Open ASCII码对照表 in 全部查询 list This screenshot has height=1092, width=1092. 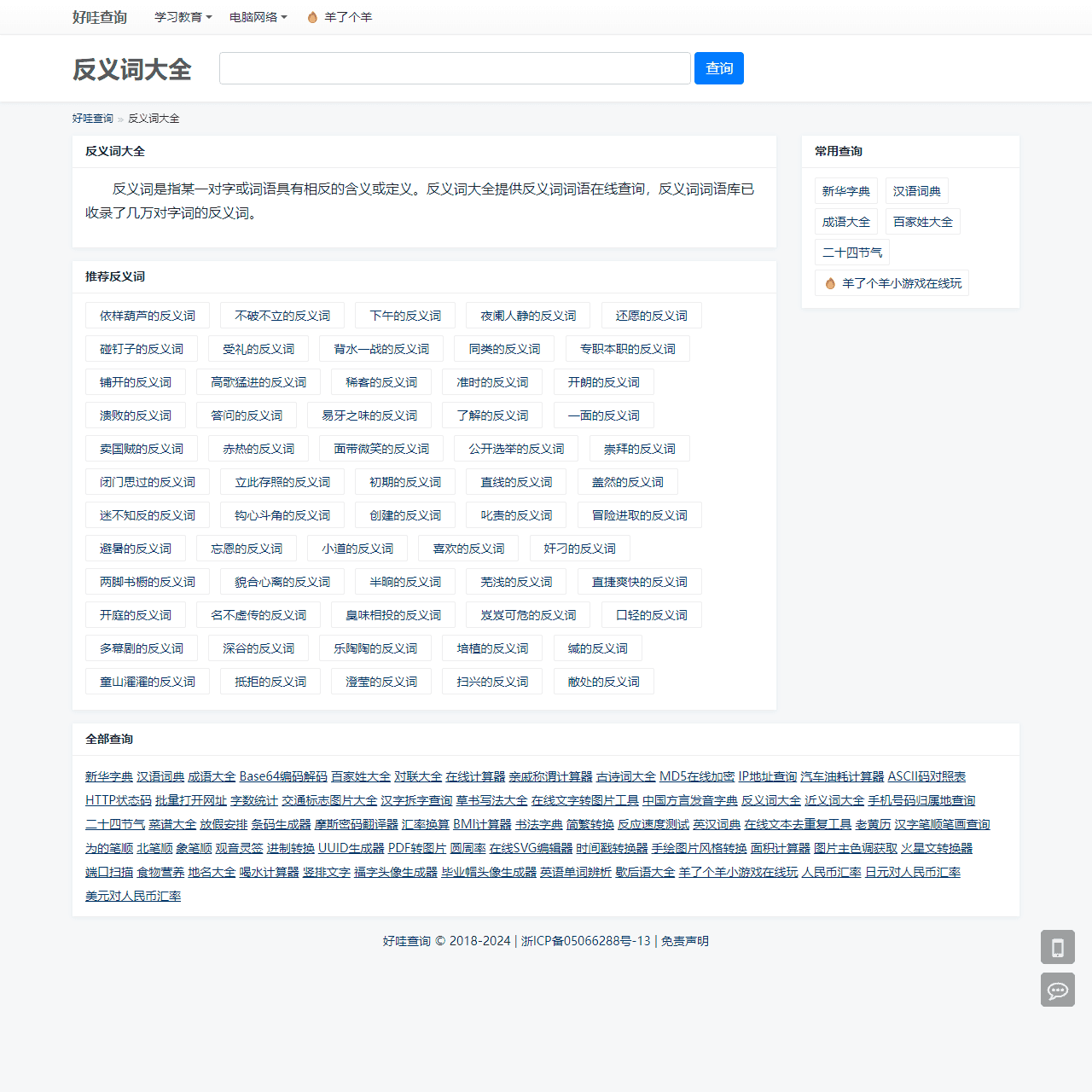pos(926,776)
